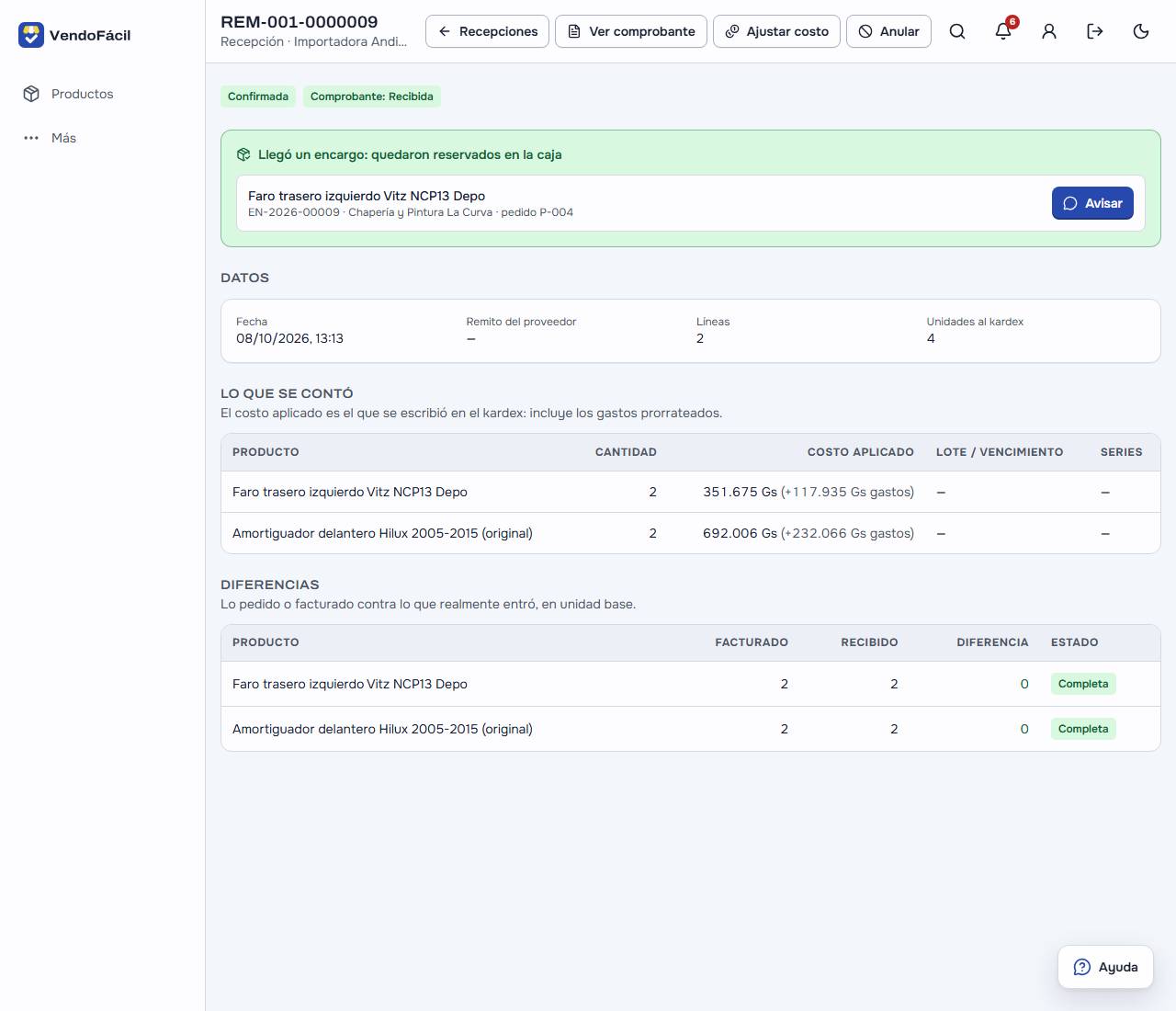Open Ver comprobante
Image resolution: width=1176 pixels, height=1011 pixels.
pos(631,31)
